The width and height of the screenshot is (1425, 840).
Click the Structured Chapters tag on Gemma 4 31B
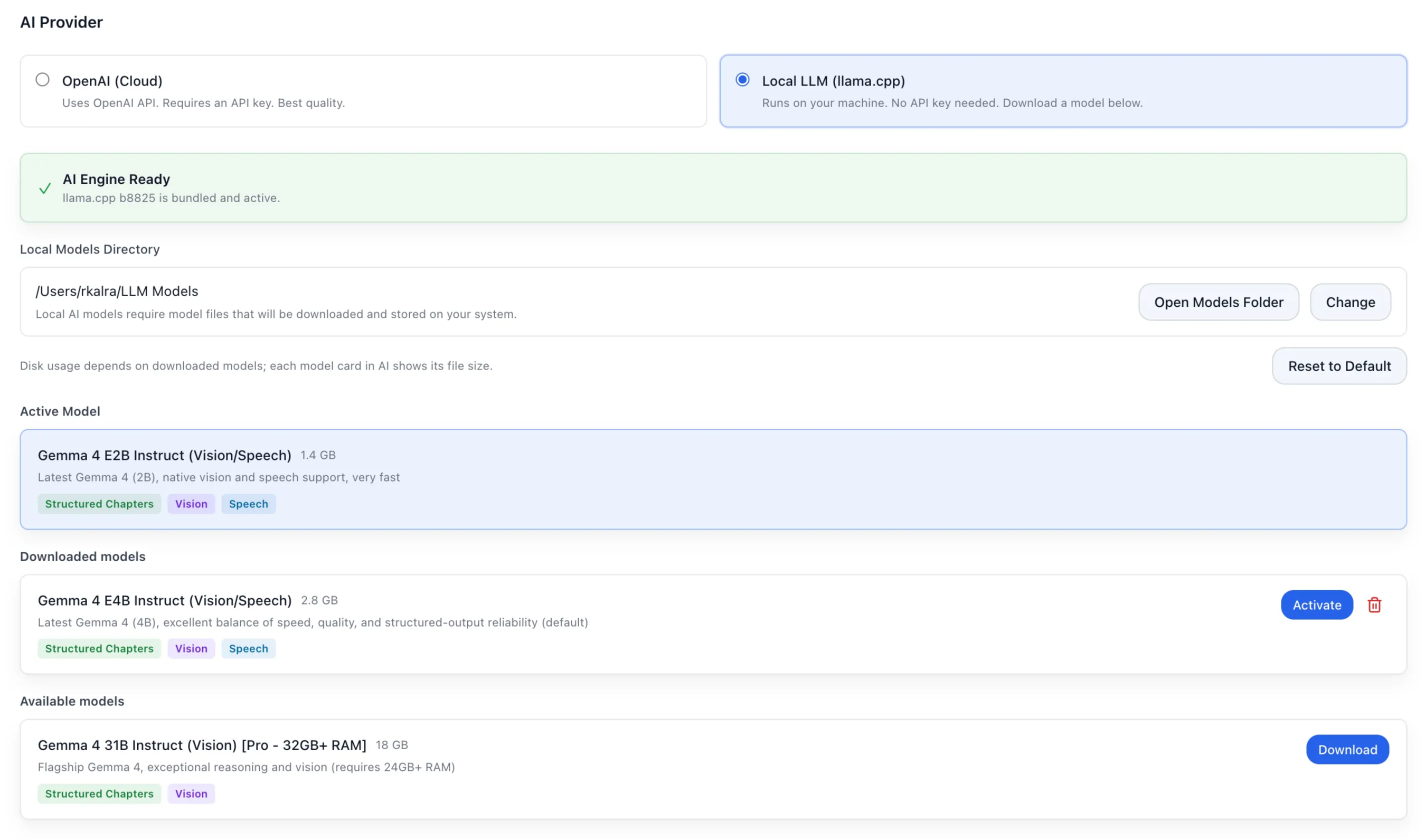99,794
